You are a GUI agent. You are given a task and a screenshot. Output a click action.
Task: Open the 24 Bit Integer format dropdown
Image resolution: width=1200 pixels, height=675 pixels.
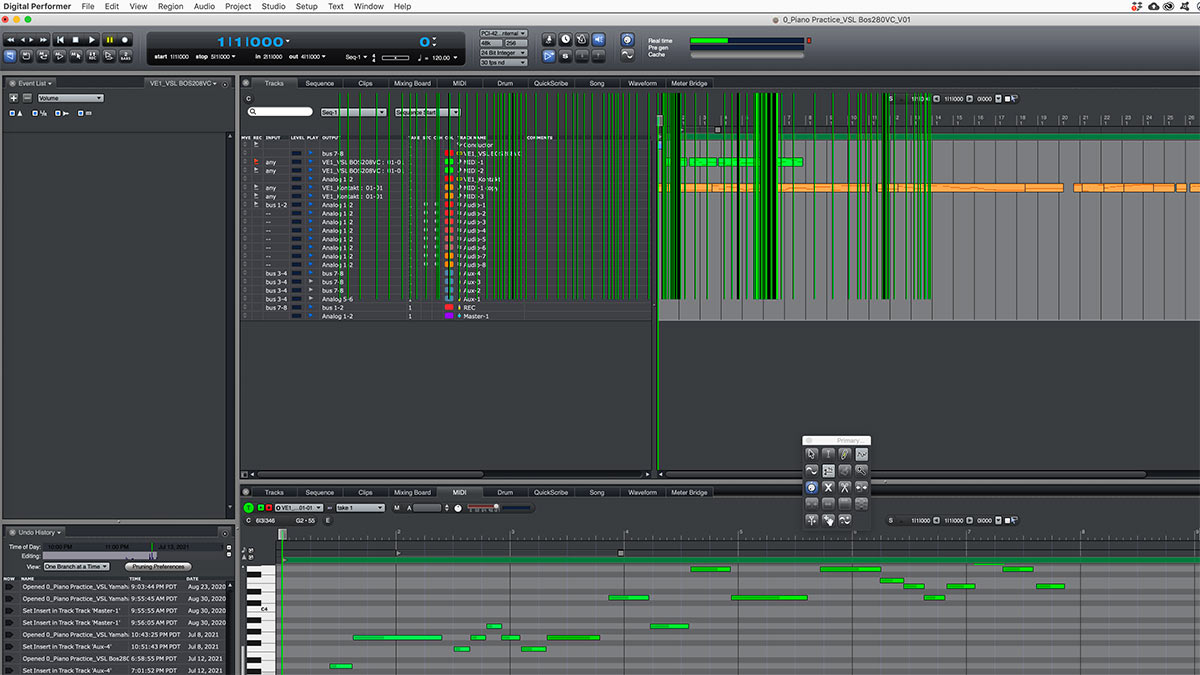tap(503, 53)
